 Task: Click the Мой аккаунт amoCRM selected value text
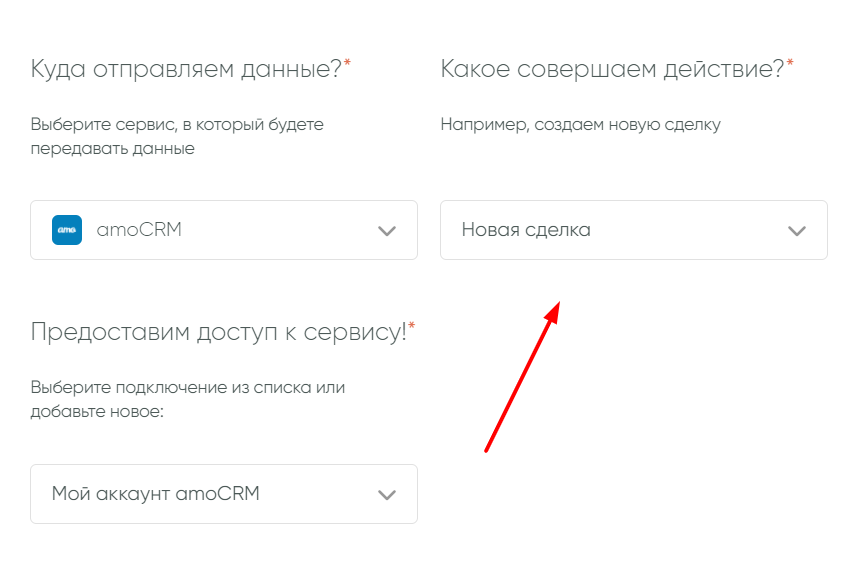[x=155, y=494]
